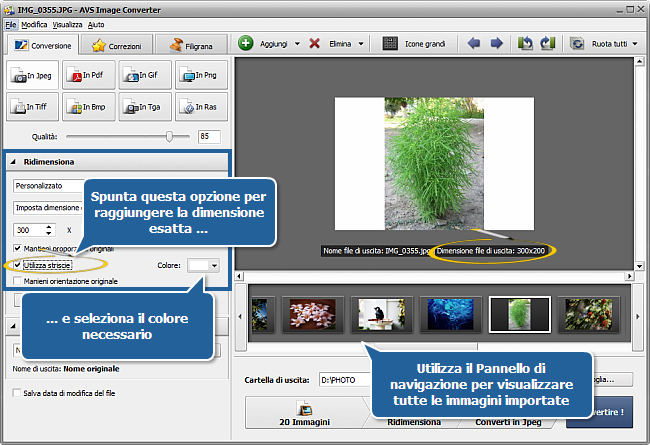Viewport: 650px width, 445px height.
Task: Select In Png conversion format
Action: [200, 75]
